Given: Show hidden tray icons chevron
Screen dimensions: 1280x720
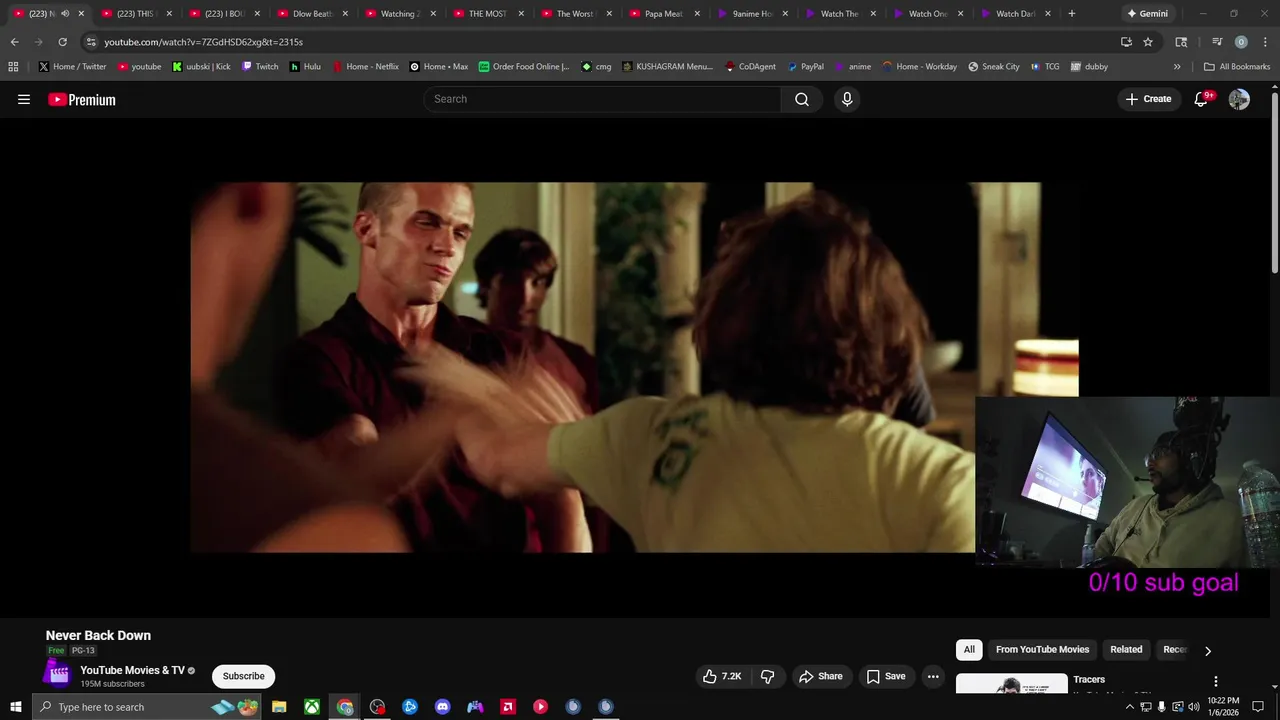Looking at the screenshot, I should (x=1130, y=707).
